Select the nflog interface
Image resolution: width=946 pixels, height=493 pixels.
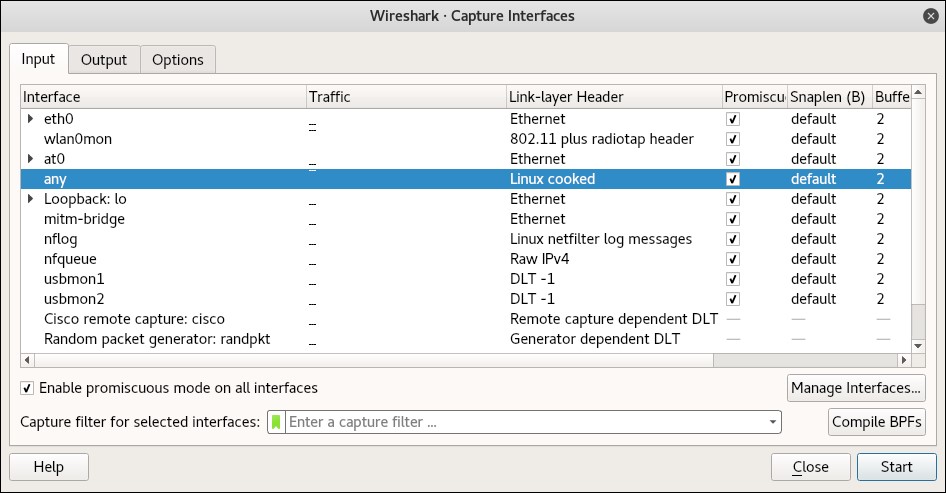click(60, 239)
